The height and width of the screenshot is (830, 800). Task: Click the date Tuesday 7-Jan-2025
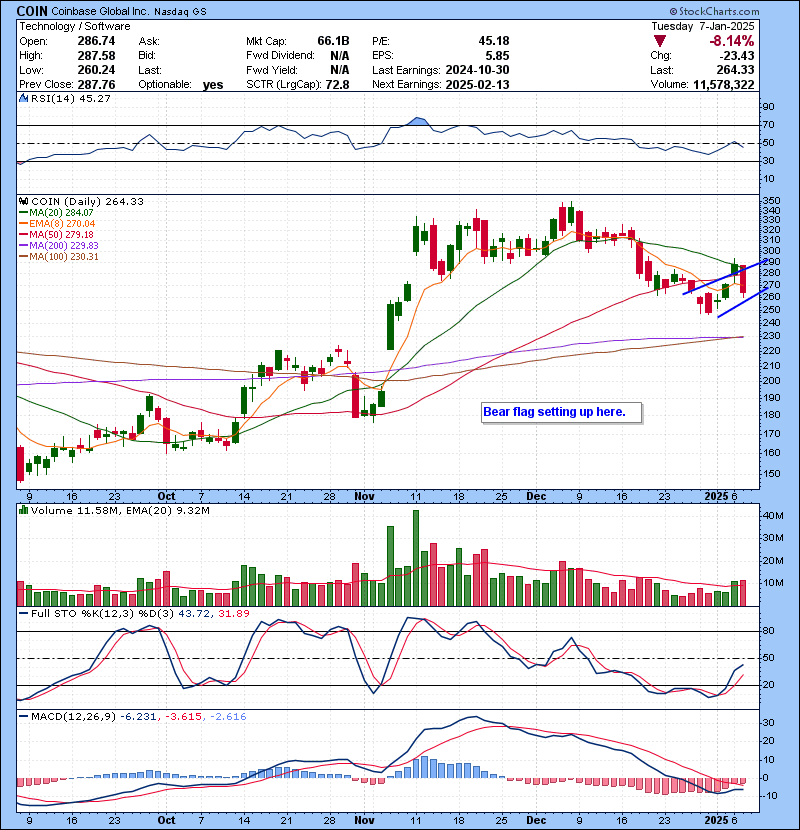point(703,26)
